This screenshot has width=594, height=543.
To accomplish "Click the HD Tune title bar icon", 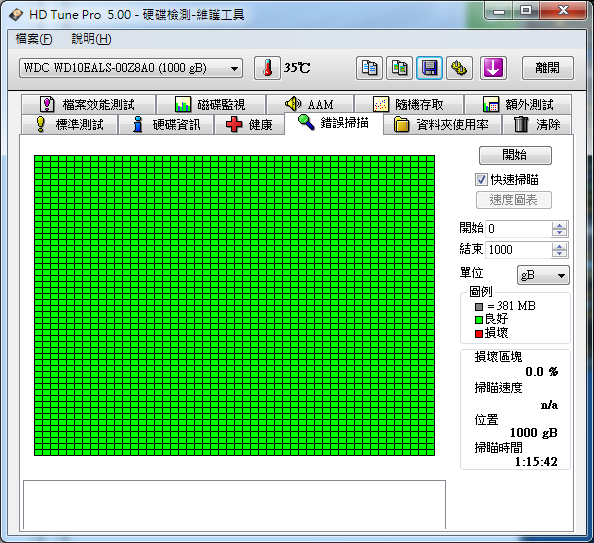I will tap(16, 15).
